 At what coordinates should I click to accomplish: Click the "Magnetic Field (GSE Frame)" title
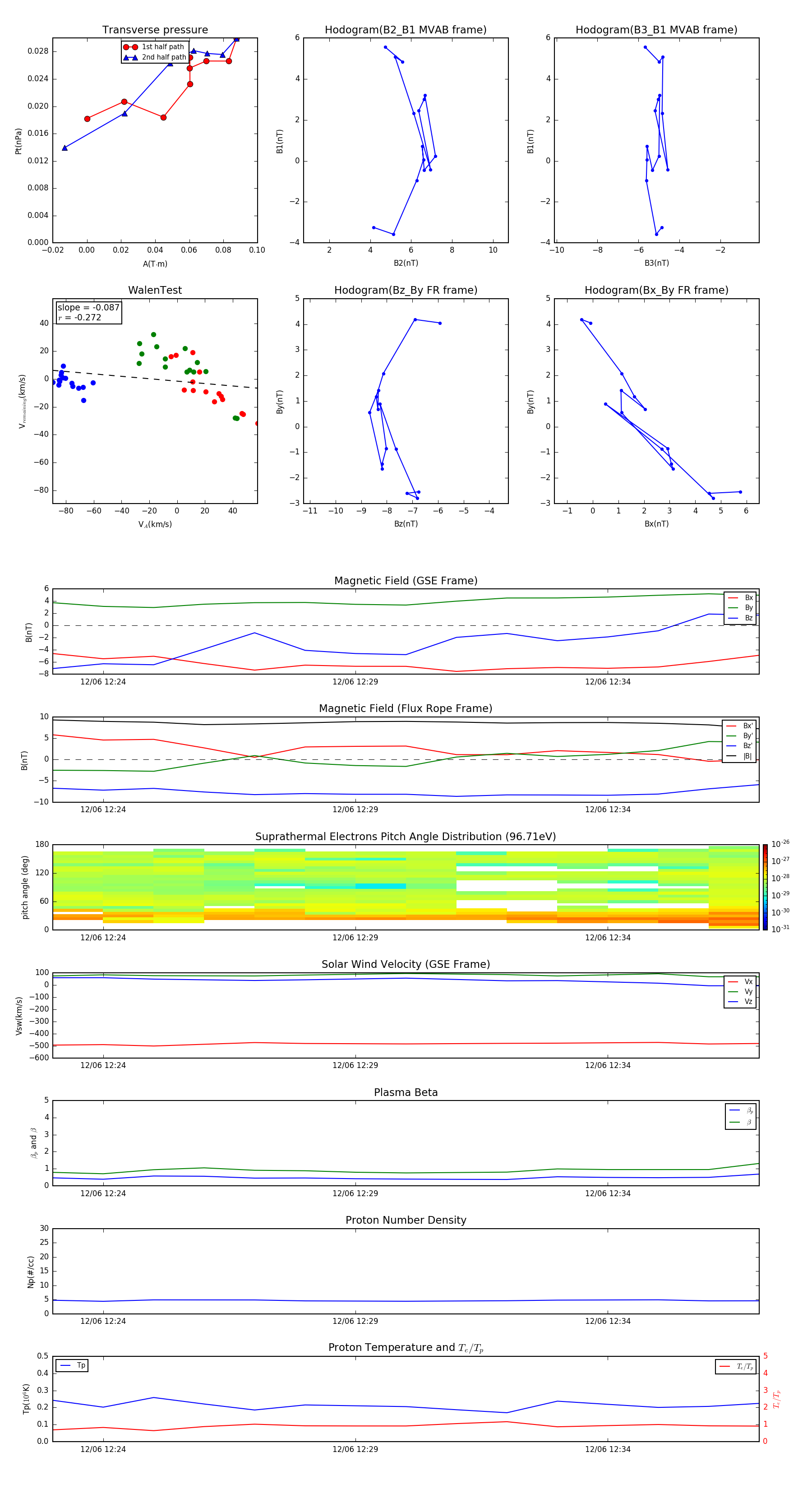click(406, 581)
